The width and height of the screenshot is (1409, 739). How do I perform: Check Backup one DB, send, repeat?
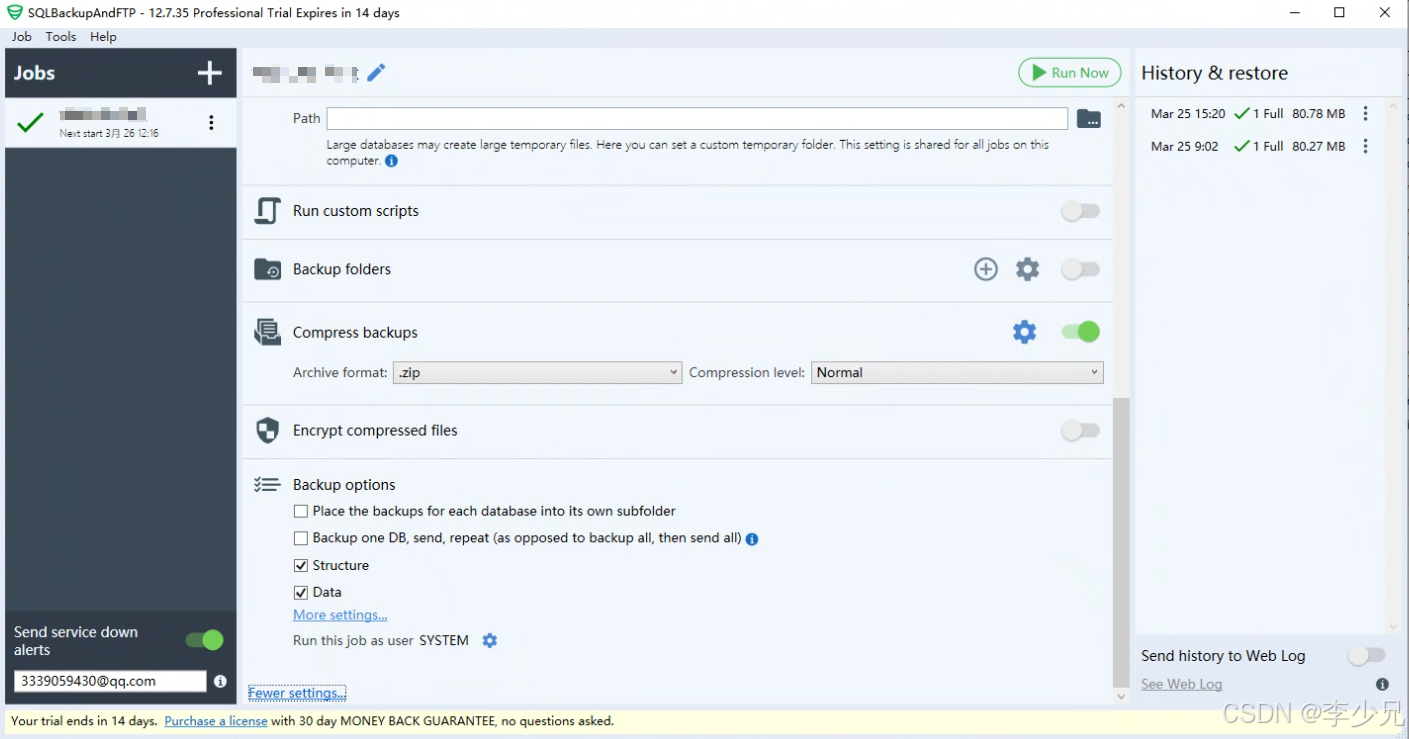(x=301, y=538)
